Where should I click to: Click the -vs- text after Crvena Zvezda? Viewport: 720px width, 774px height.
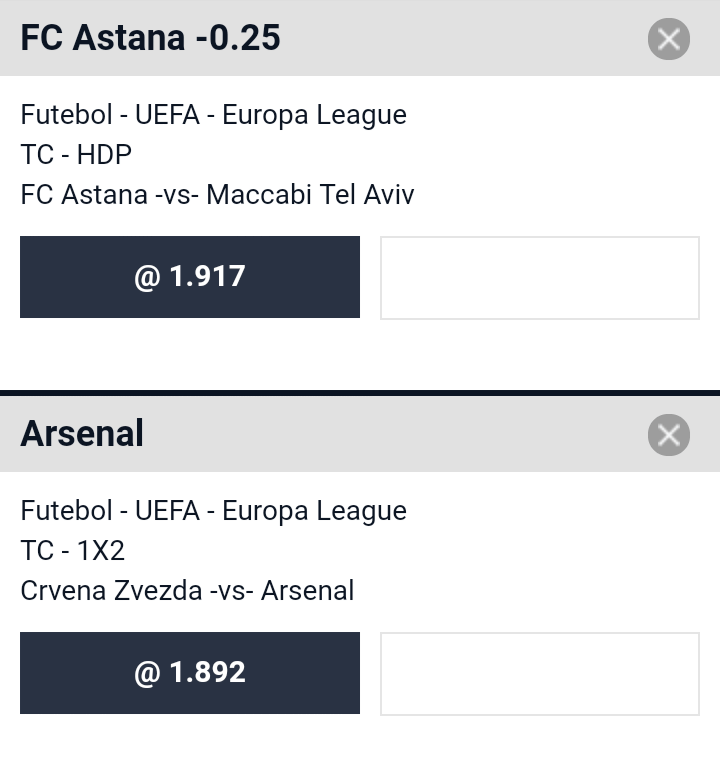pos(232,590)
